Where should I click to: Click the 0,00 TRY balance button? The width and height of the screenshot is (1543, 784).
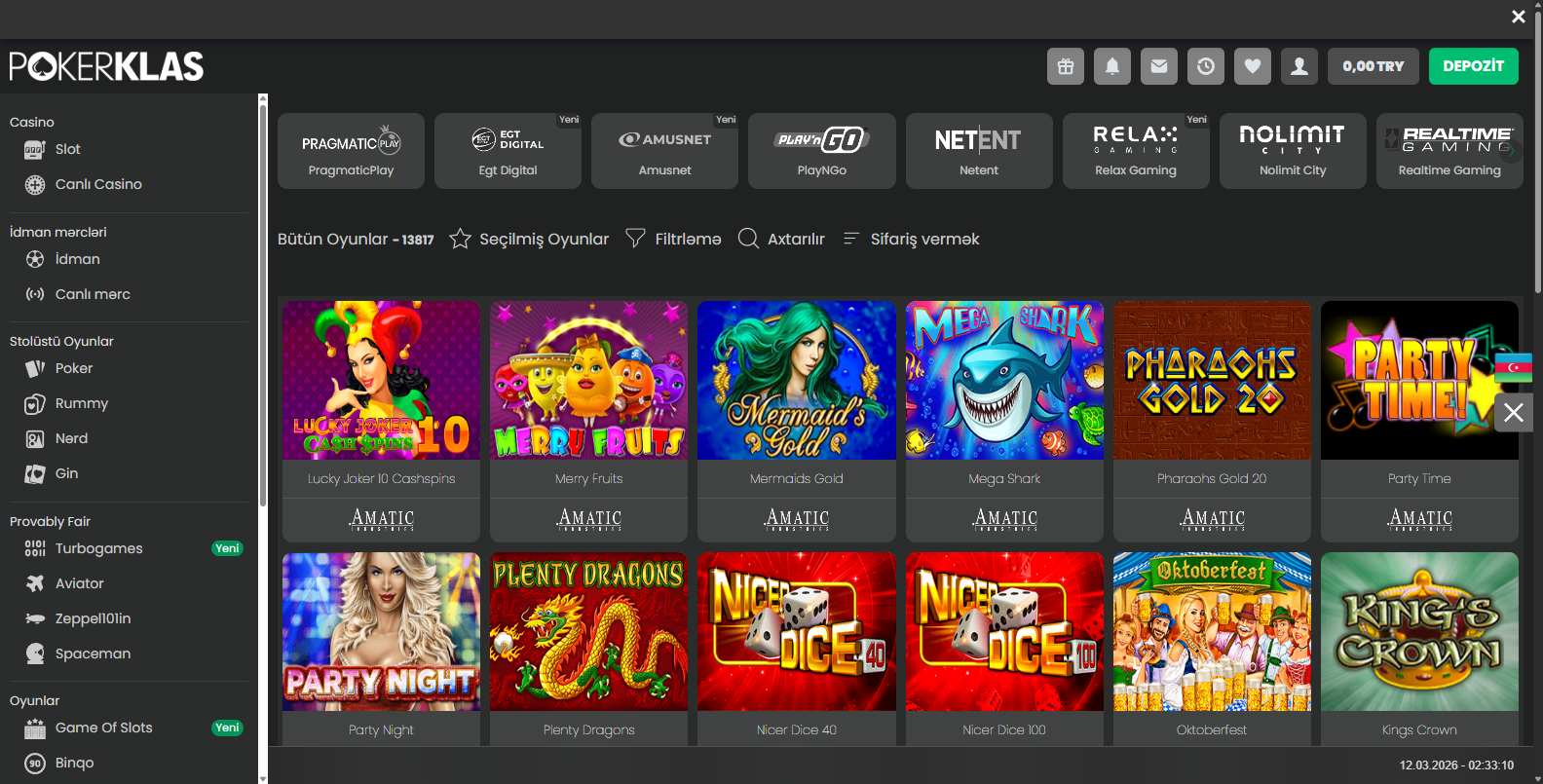tap(1374, 66)
